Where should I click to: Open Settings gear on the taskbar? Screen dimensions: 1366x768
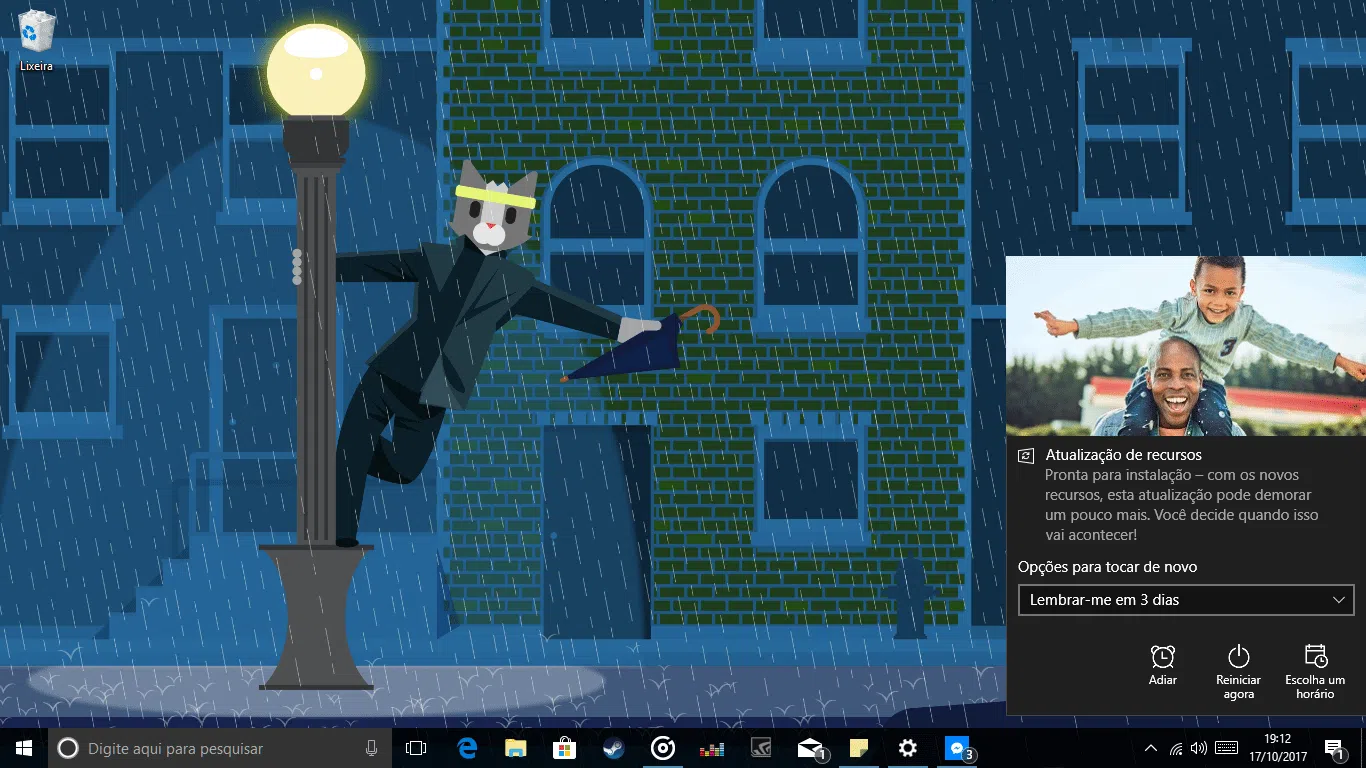908,748
